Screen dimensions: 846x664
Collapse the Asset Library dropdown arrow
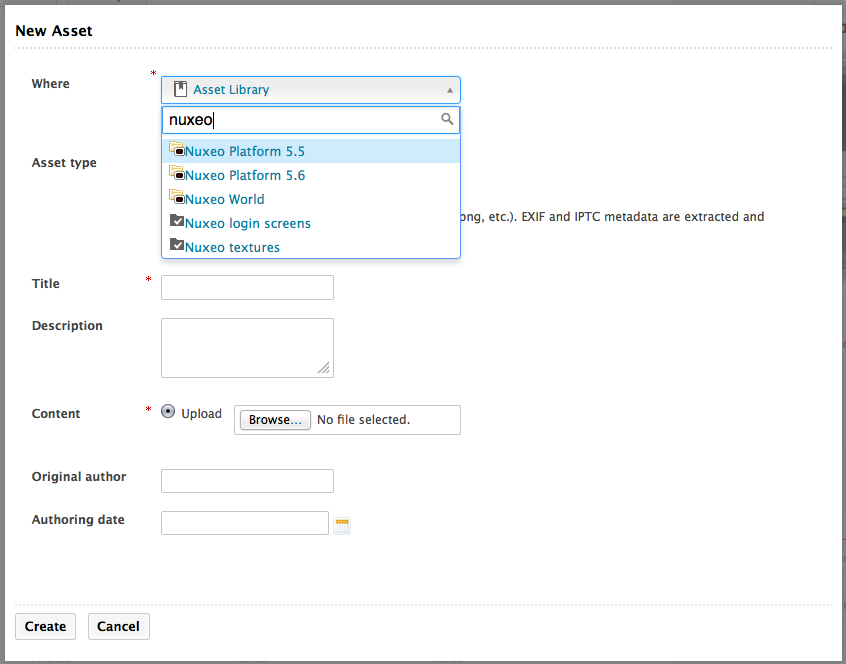(449, 90)
